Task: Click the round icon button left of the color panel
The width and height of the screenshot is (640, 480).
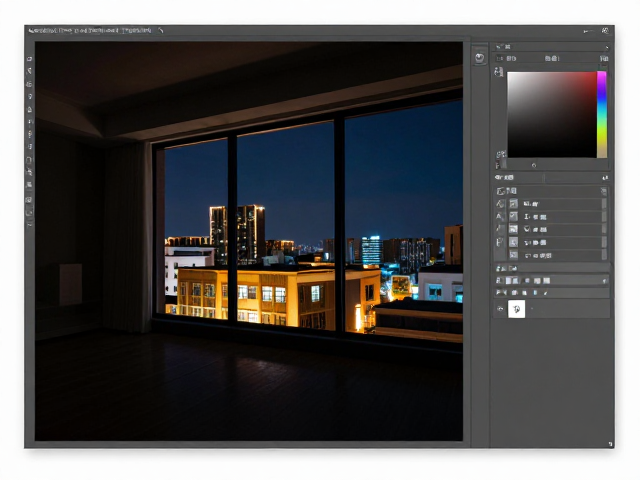Action: pyautogui.click(x=480, y=58)
